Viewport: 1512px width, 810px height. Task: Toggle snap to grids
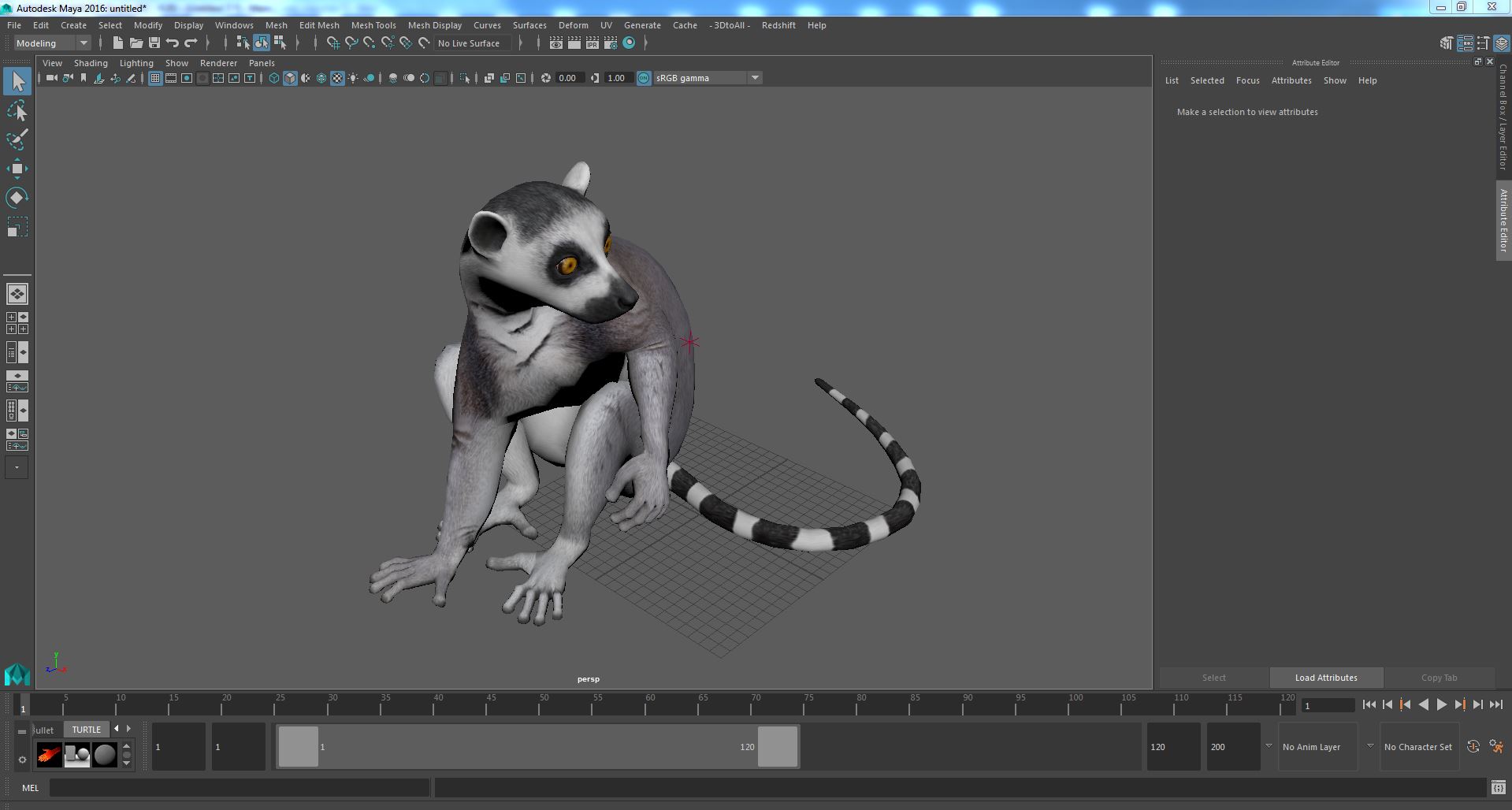point(332,43)
